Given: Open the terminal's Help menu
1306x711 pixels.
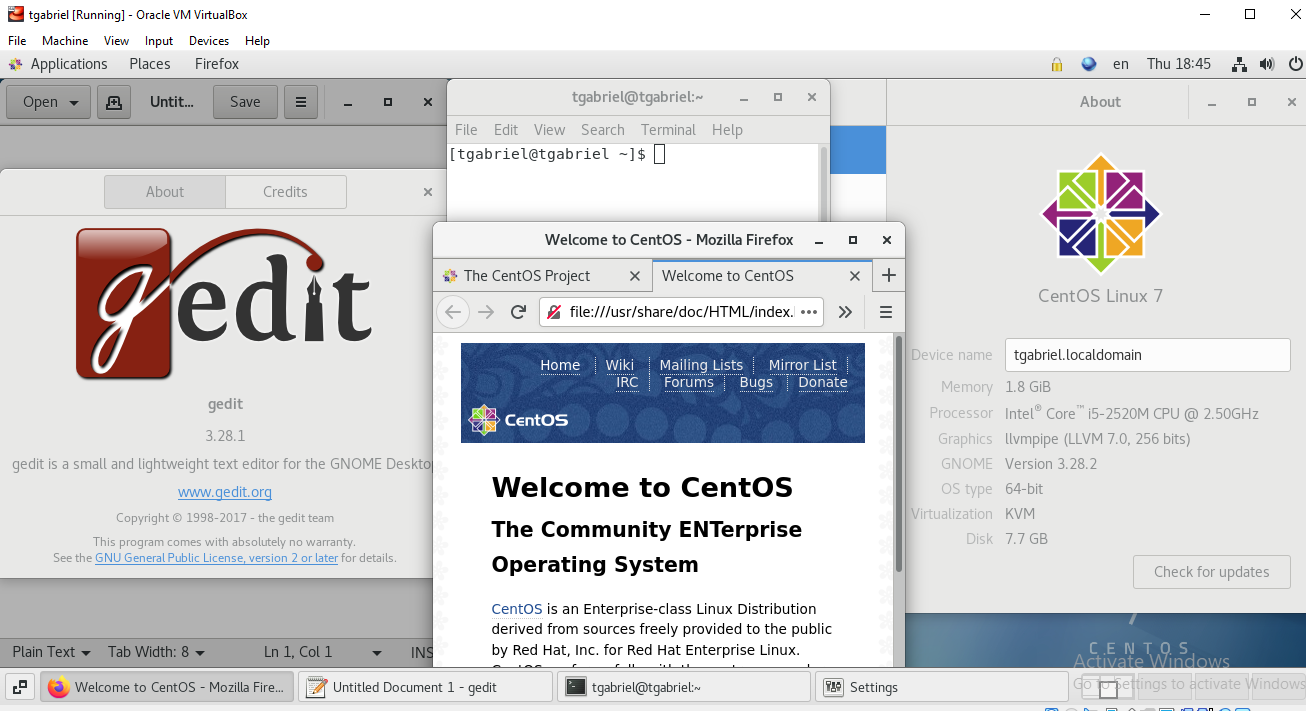Looking at the screenshot, I should (x=727, y=130).
